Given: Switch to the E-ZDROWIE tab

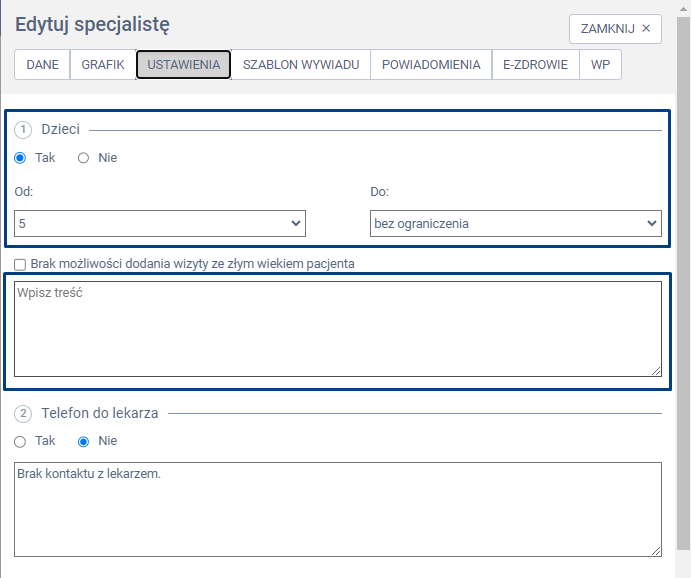Looking at the screenshot, I should click(x=535, y=65).
